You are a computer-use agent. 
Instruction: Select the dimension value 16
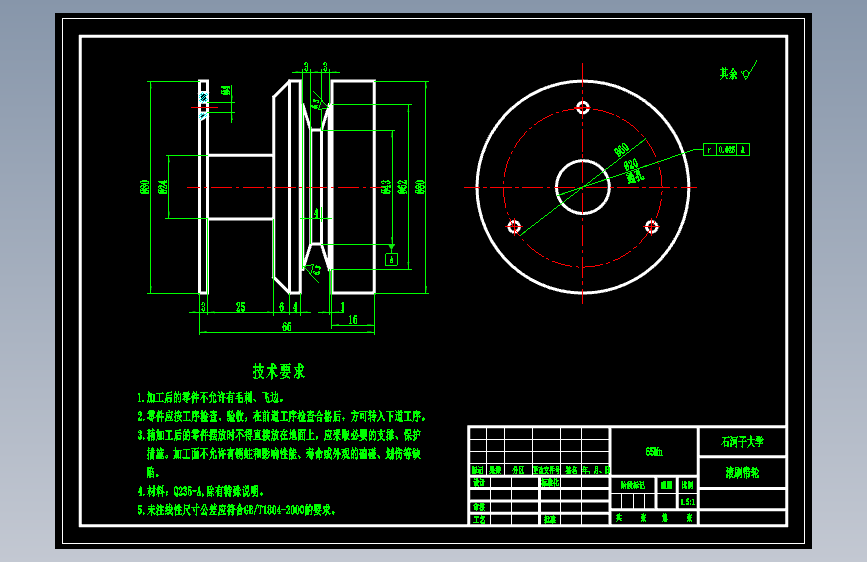tap(353, 320)
